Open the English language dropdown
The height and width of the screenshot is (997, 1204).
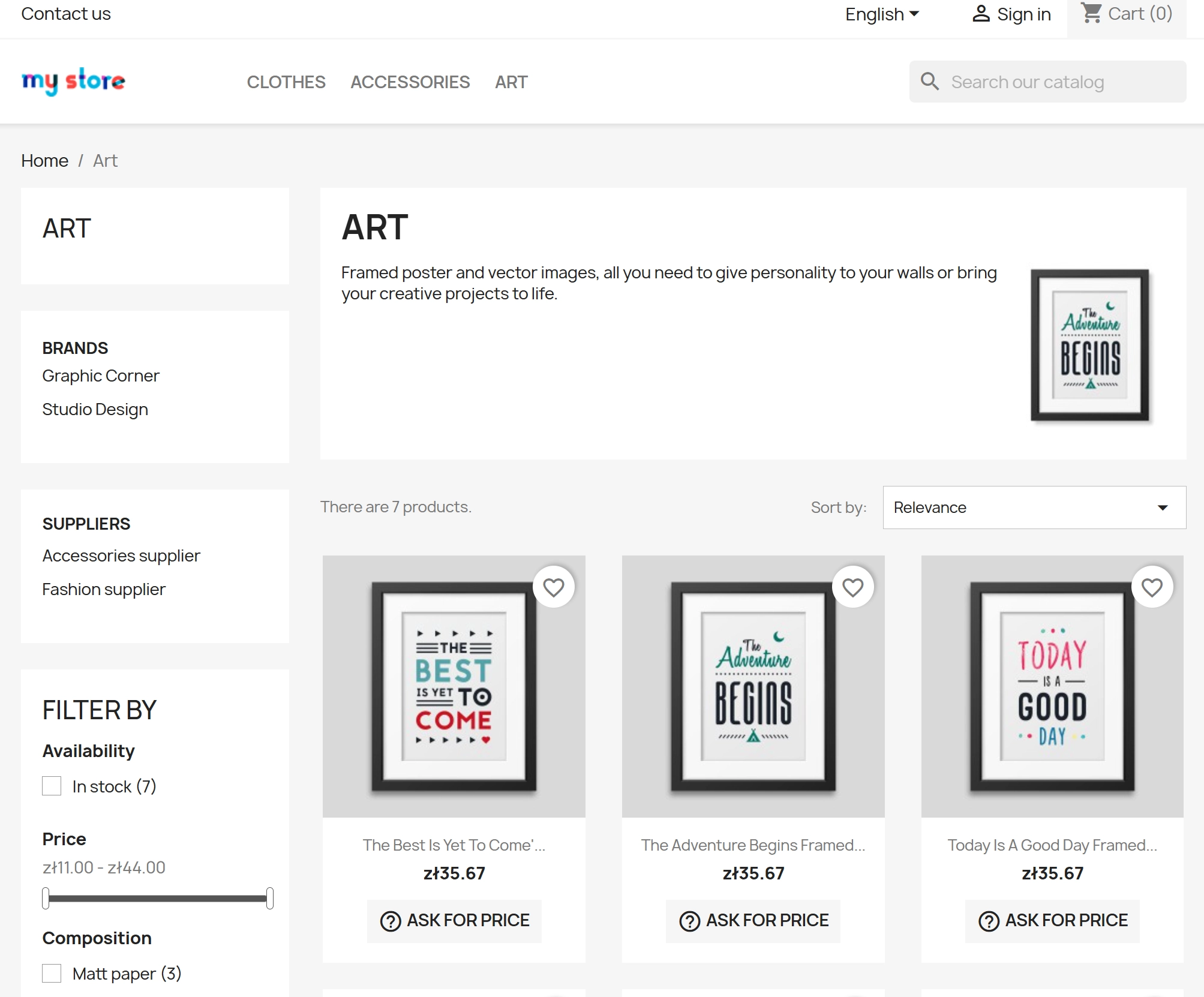(881, 13)
